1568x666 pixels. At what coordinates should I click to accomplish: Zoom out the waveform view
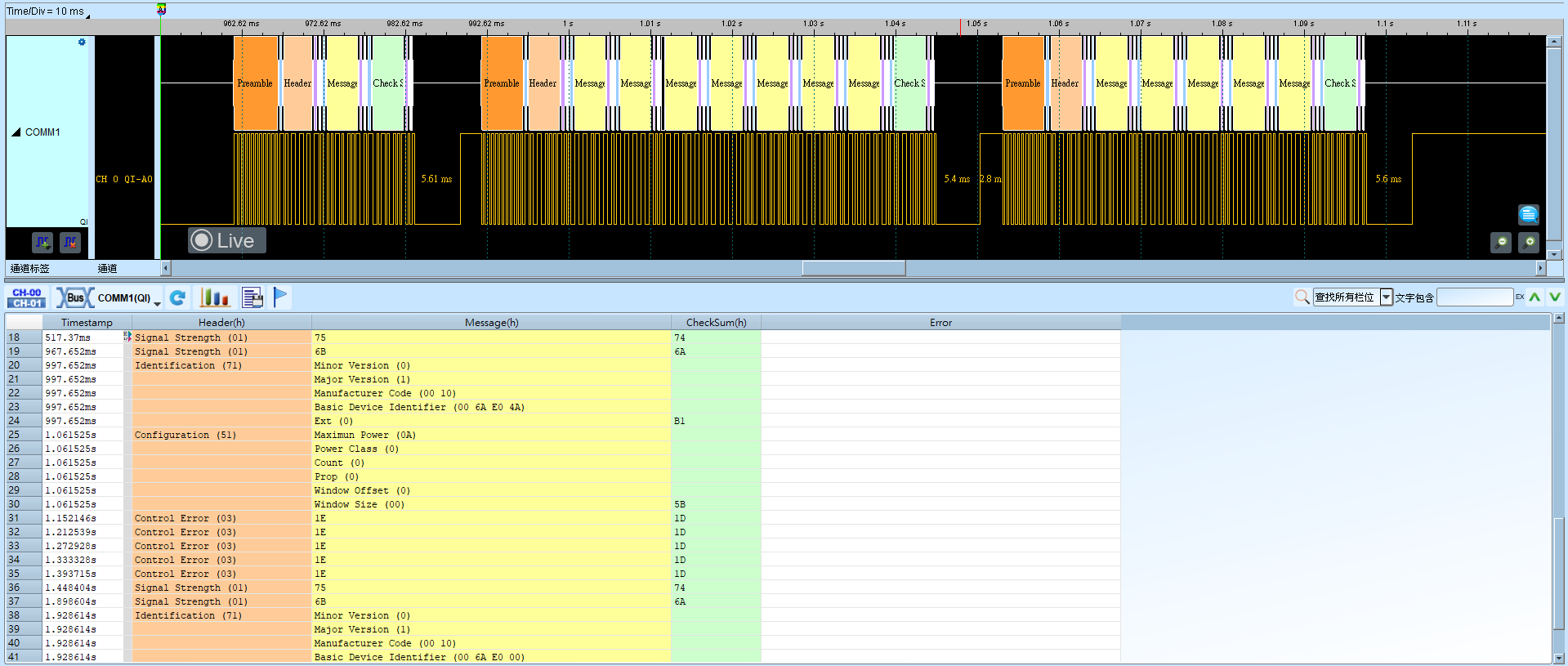pos(1500,243)
